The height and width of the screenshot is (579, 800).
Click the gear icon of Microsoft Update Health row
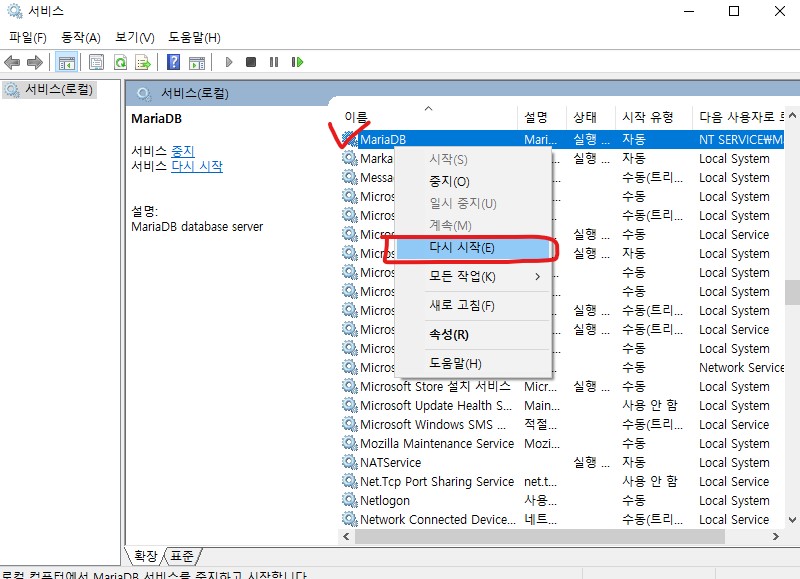[349, 405]
